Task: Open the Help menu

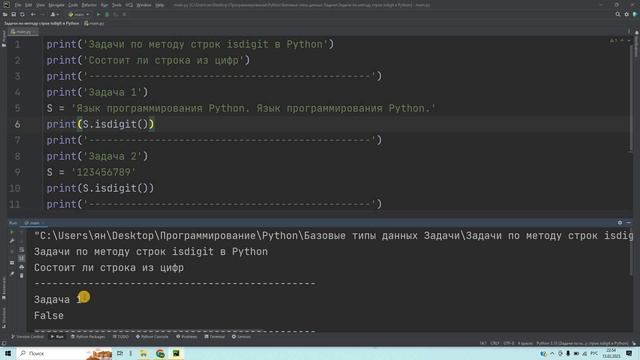Action: tap(160, 5)
